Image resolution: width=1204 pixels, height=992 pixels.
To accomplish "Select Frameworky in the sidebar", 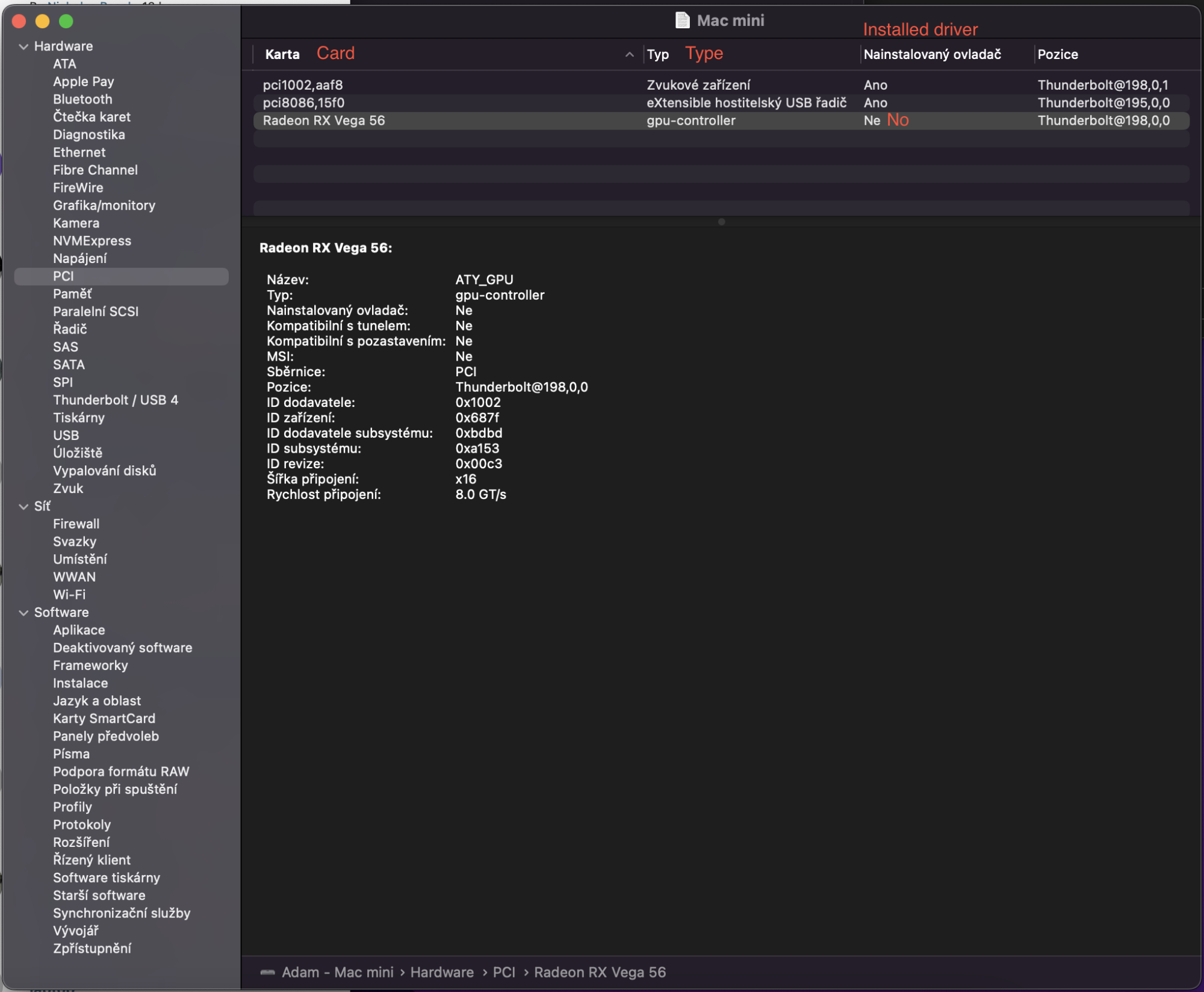I will pyautogui.click(x=90, y=666).
